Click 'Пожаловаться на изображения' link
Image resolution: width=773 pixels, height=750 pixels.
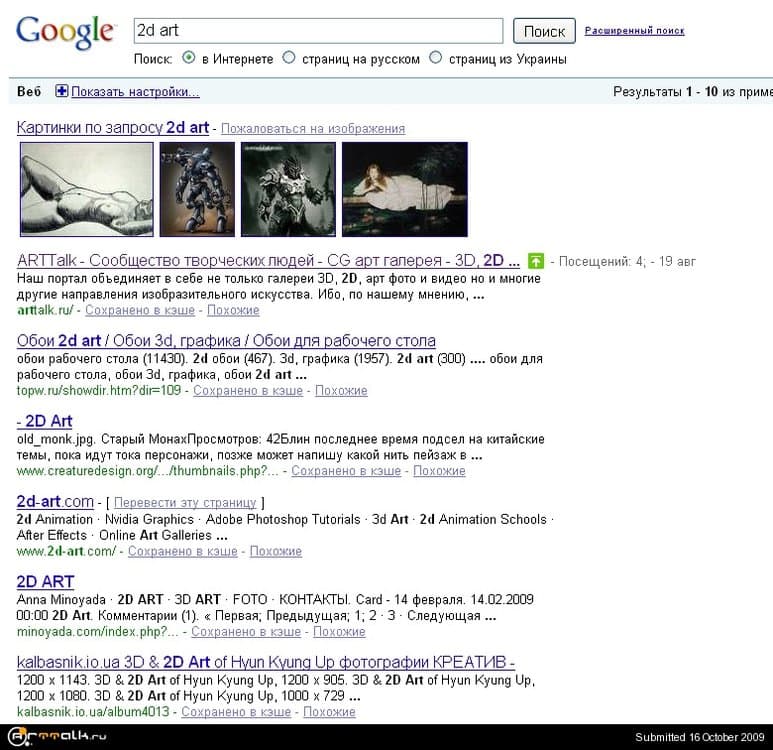(x=313, y=129)
